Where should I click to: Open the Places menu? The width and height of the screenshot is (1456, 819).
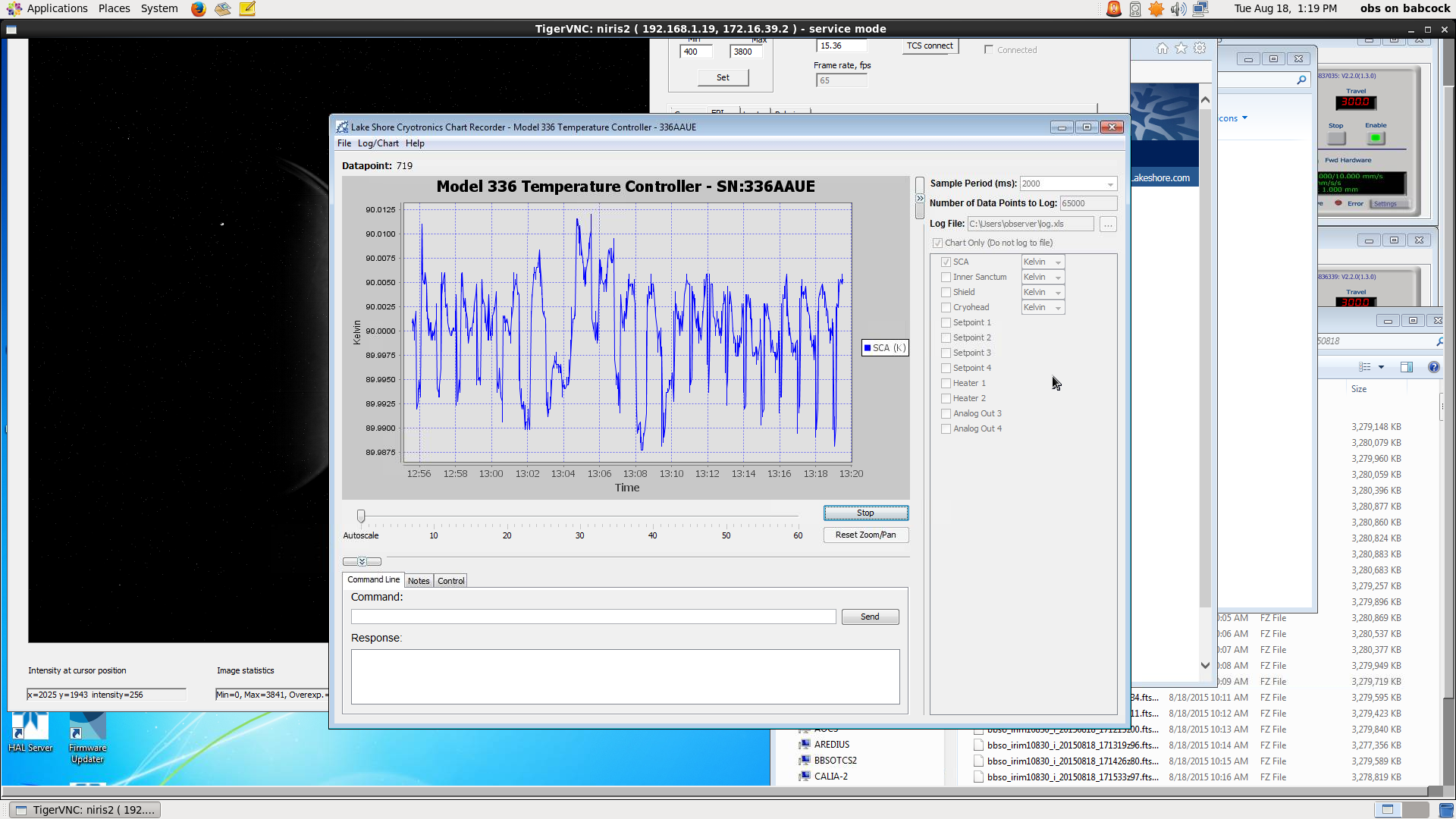pos(114,8)
